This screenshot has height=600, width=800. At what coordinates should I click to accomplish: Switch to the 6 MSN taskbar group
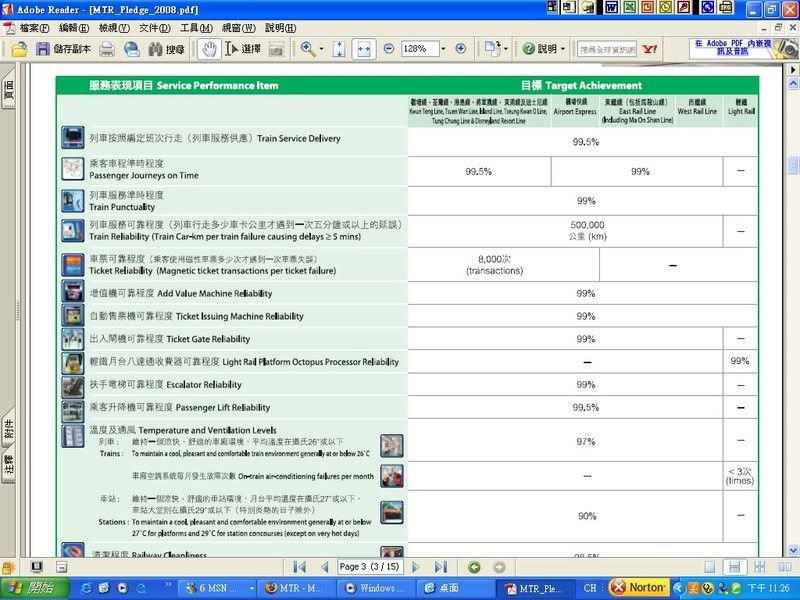point(220,588)
